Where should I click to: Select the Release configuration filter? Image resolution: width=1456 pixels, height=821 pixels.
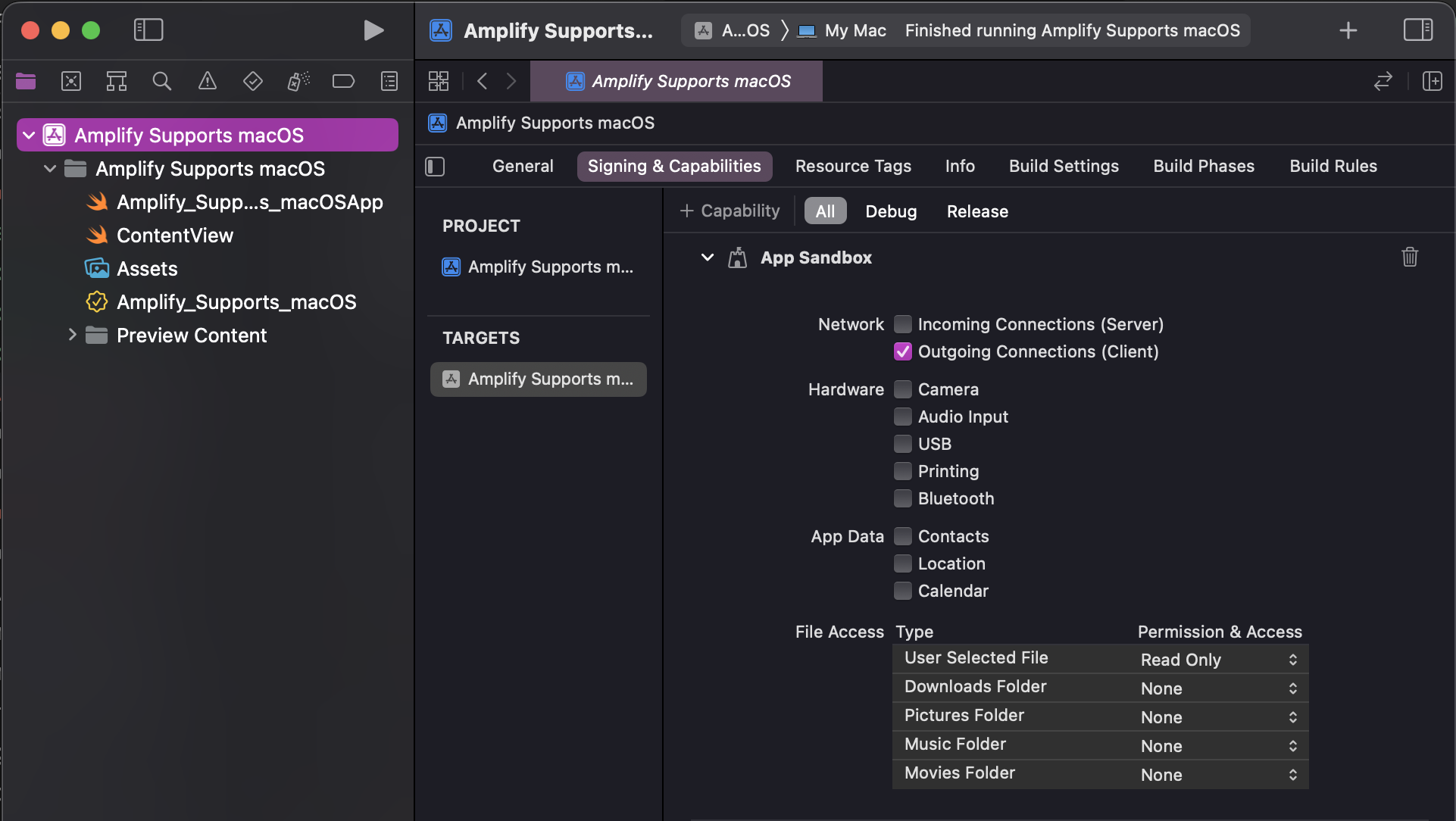tap(976, 211)
